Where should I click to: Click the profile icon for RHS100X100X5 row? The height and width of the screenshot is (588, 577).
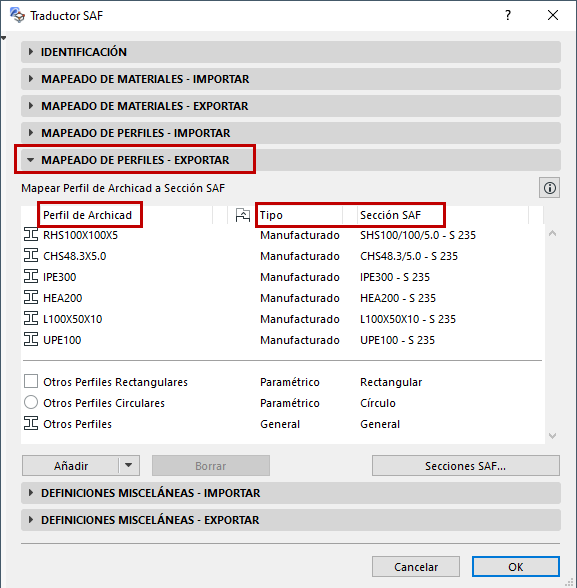(x=31, y=235)
